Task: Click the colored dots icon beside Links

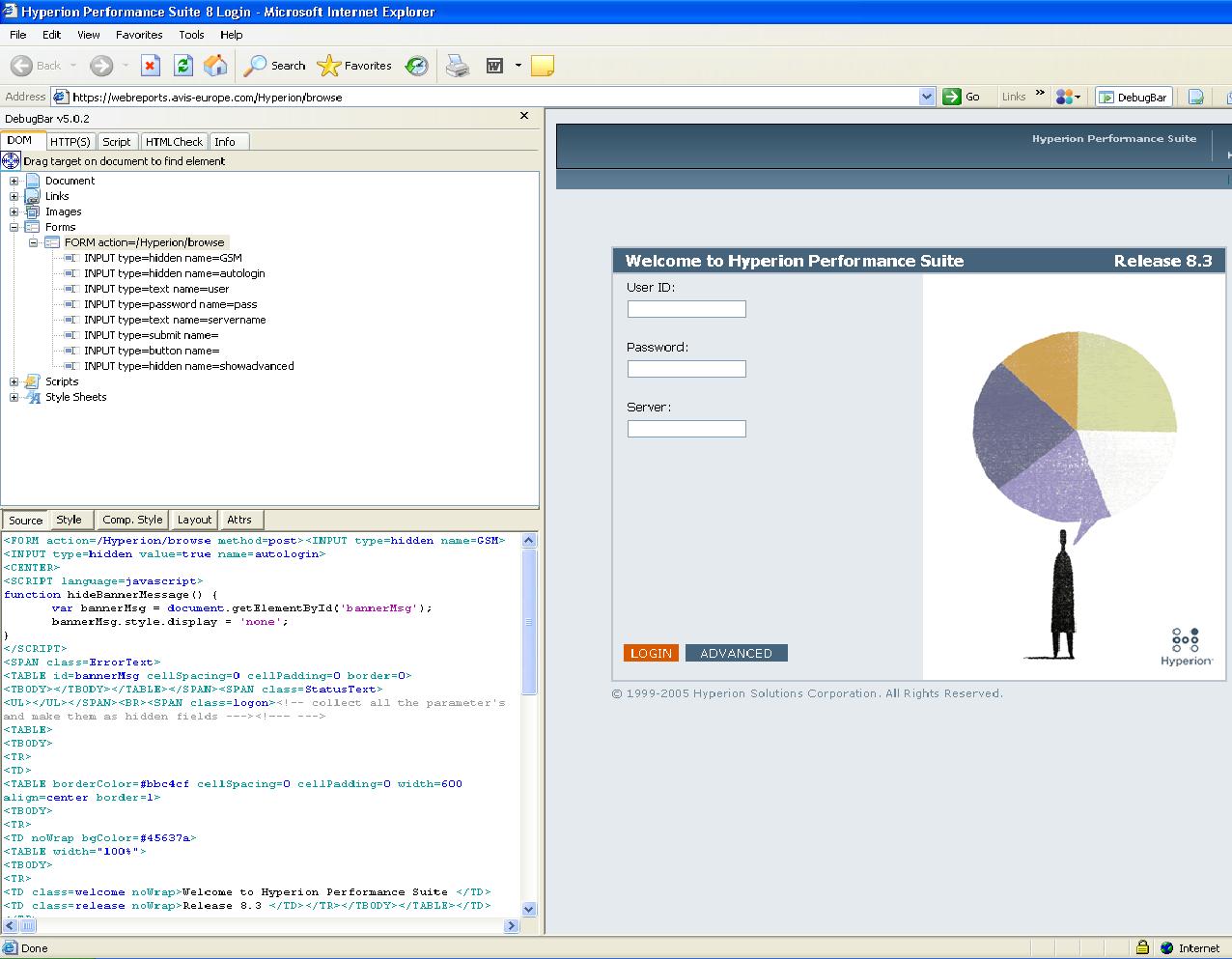Action: point(1065,97)
